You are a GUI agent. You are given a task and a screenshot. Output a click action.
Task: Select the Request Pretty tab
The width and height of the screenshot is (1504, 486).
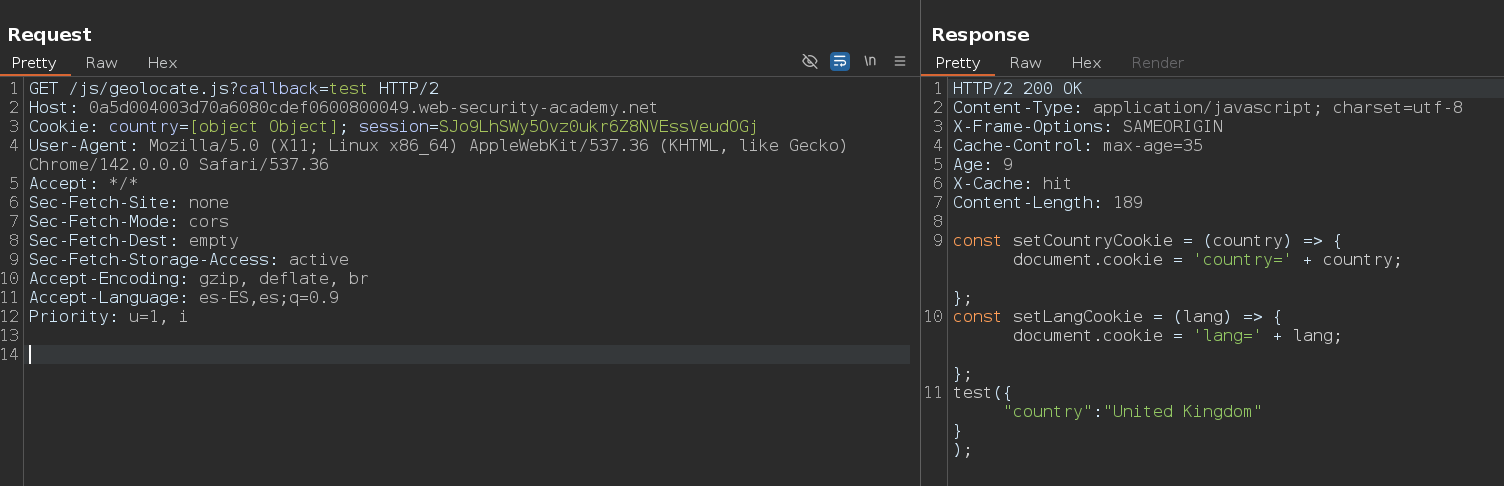click(x=34, y=62)
